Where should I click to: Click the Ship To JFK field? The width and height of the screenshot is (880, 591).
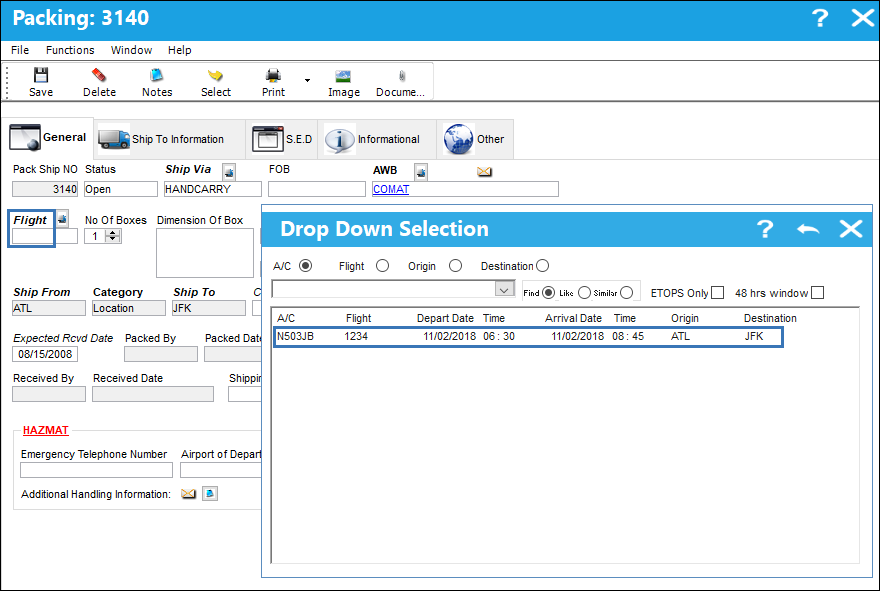(x=209, y=308)
